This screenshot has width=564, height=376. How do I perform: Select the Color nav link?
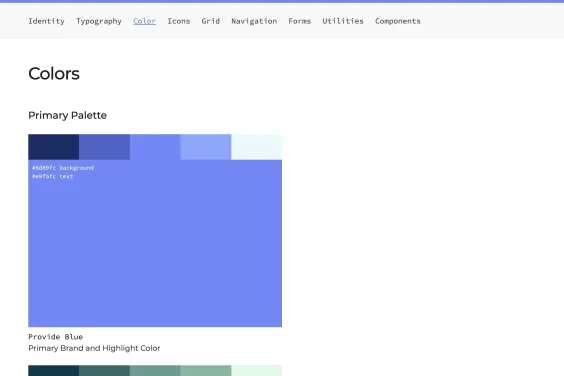(144, 21)
